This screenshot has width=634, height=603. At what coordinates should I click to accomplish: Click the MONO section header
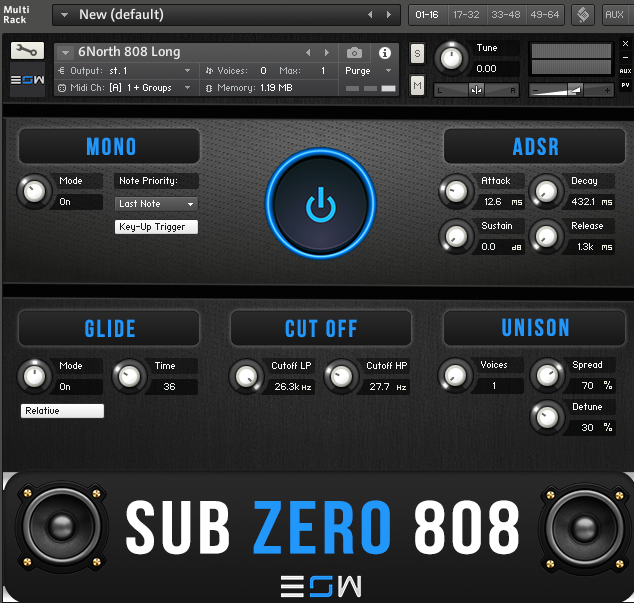[110, 146]
